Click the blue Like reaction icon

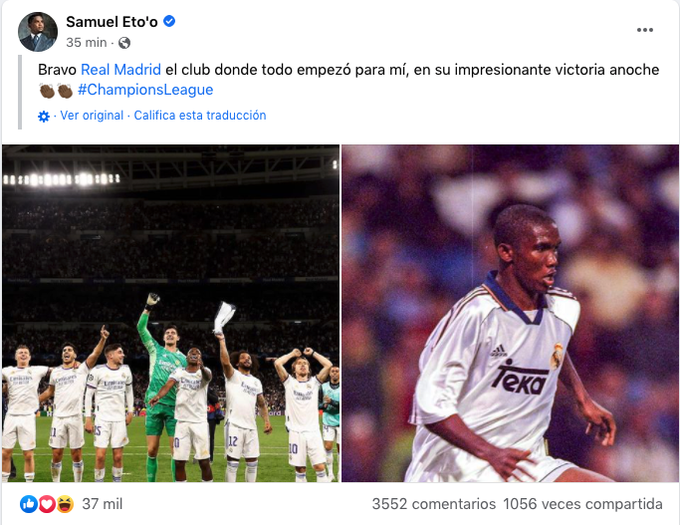pyautogui.click(x=29, y=504)
